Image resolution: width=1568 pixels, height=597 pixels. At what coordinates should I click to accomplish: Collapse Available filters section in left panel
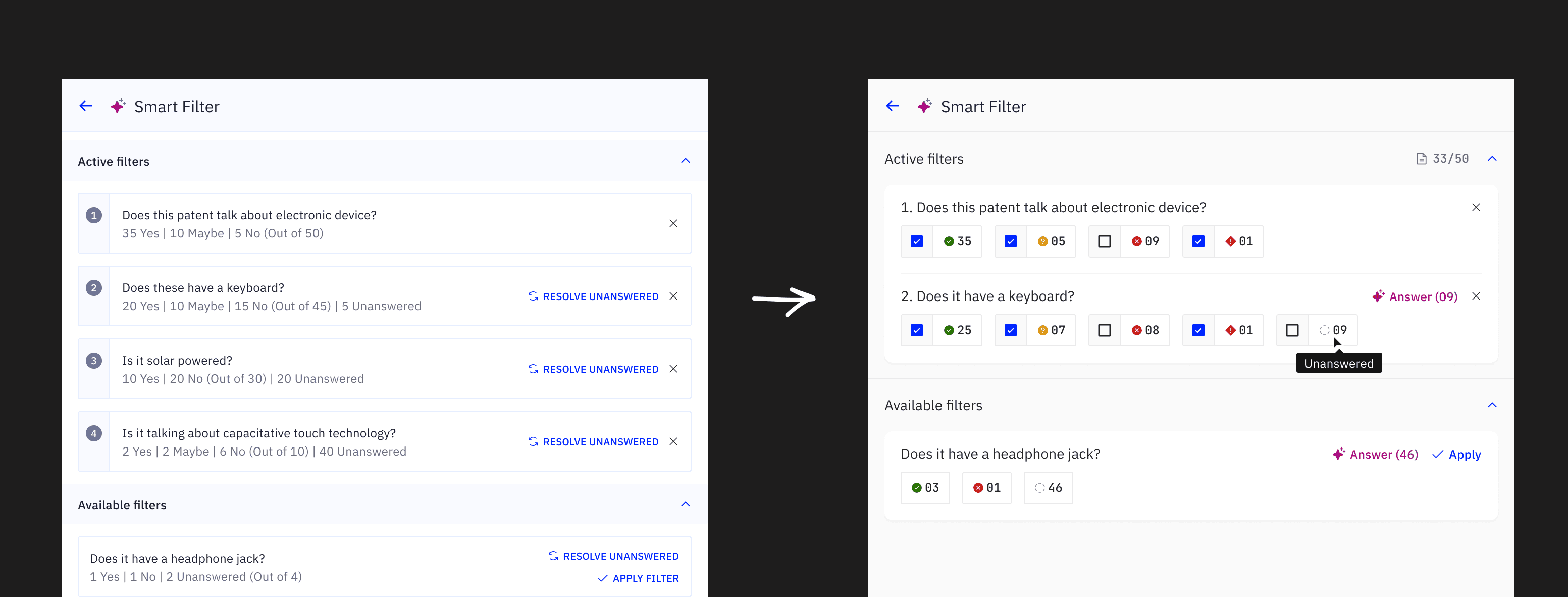pos(686,505)
